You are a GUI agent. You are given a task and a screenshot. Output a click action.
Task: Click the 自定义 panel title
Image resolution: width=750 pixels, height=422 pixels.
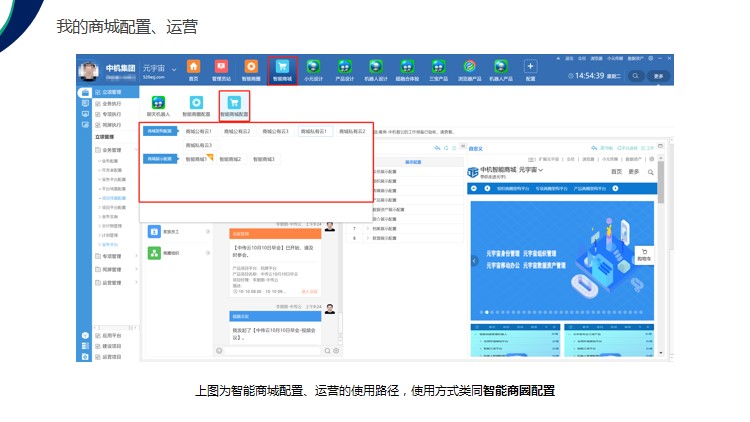click(475, 149)
